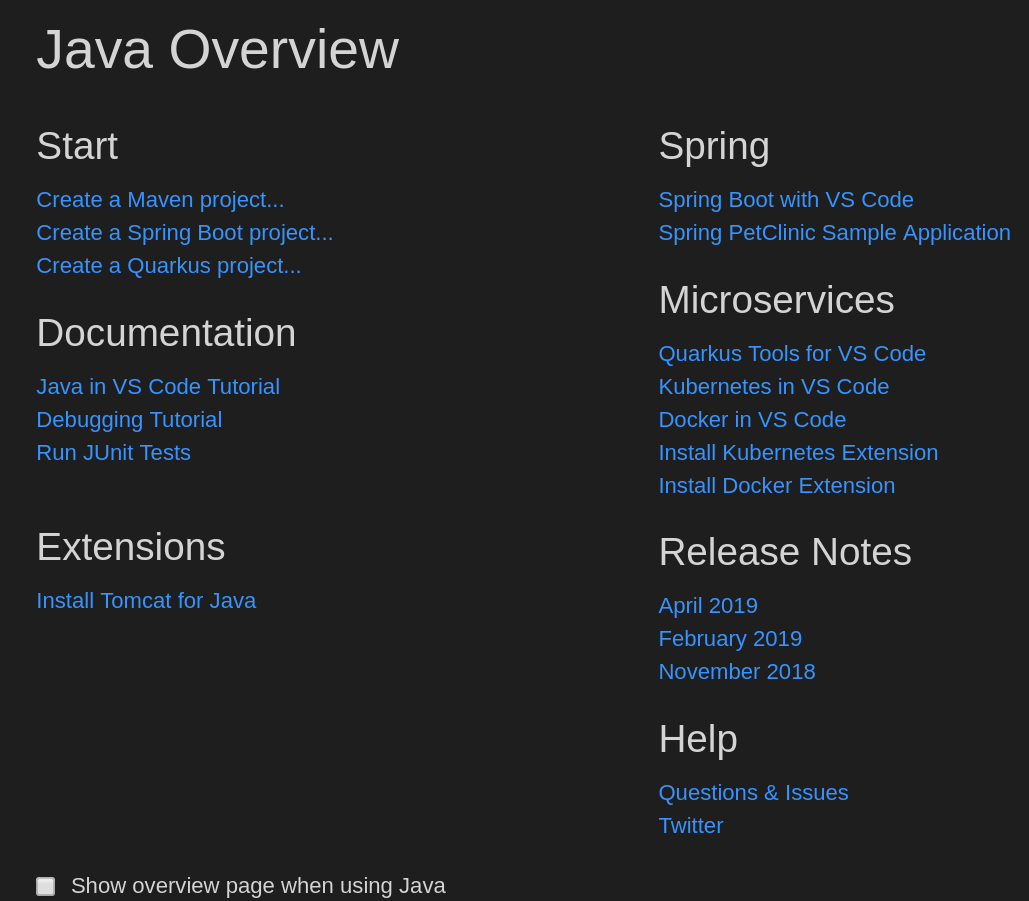View the April 2019 release notes
The width and height of the screenshot is (1029, 901).
click(x=708, y=605)
